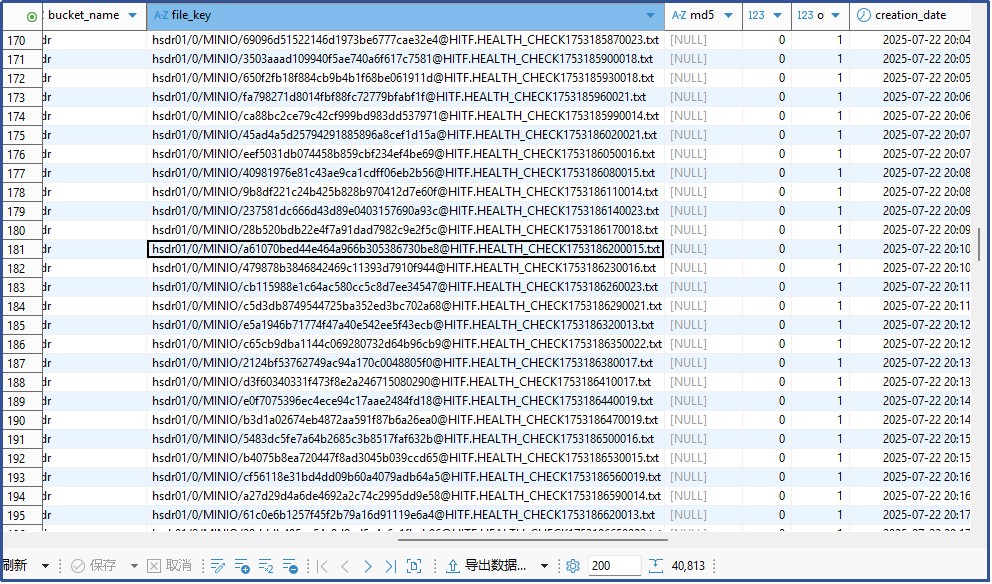Viewport: 992px width, 584px height.
Task: Open the md5 column filter dropdown
Action: point(729,15)
